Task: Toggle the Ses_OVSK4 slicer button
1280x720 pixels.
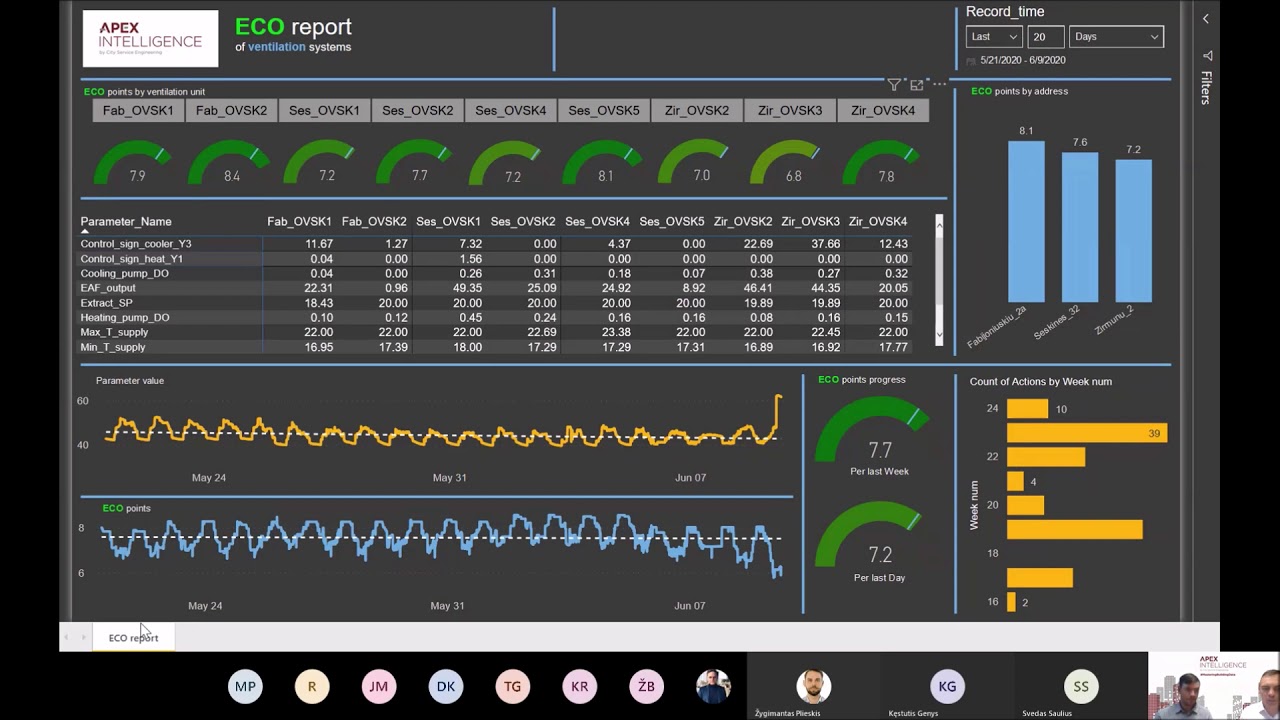Action: [x=510, y=110]
